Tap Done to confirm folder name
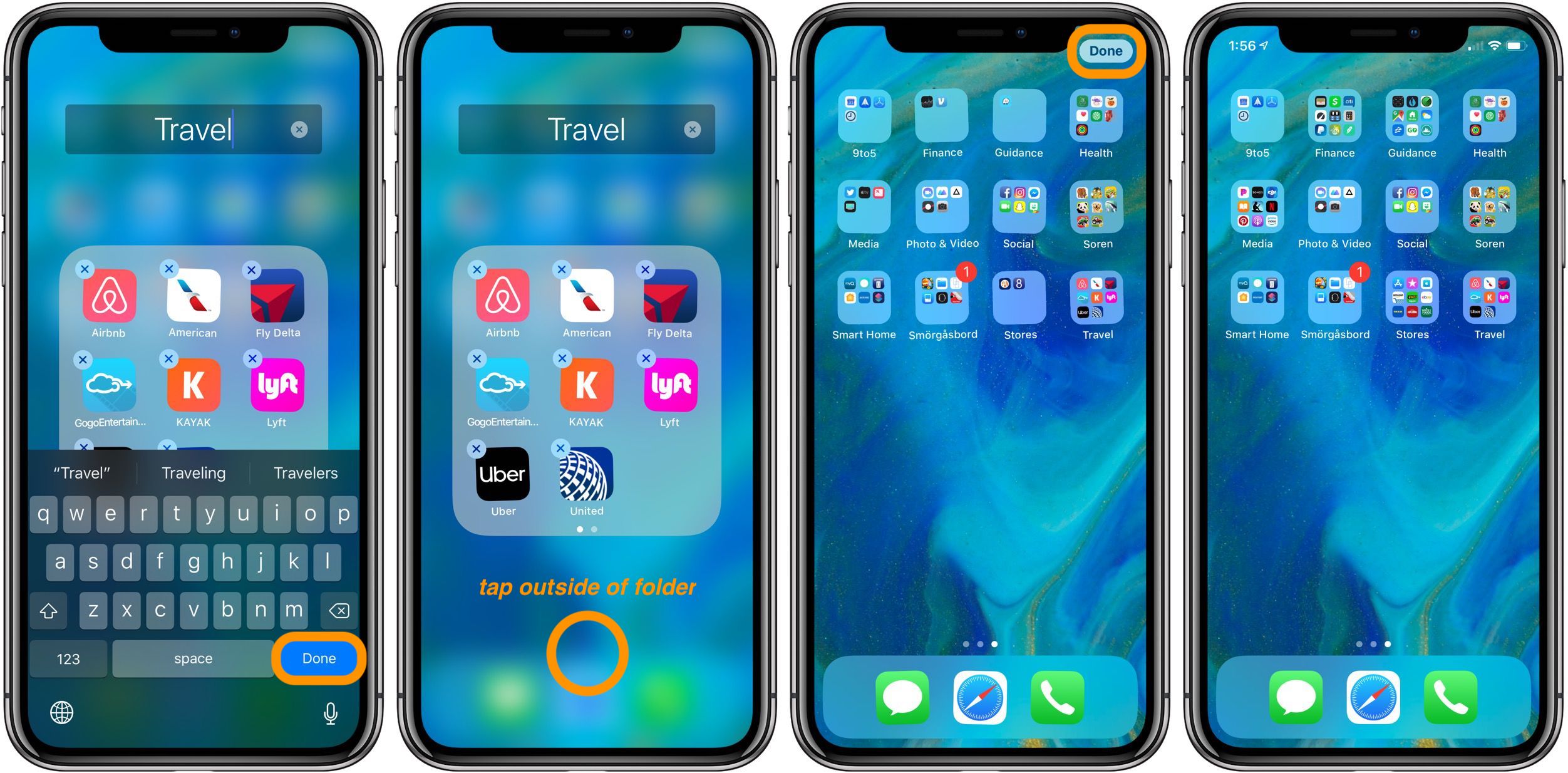This screenshot has width=1568, height=773. click(x=317, y=658)
